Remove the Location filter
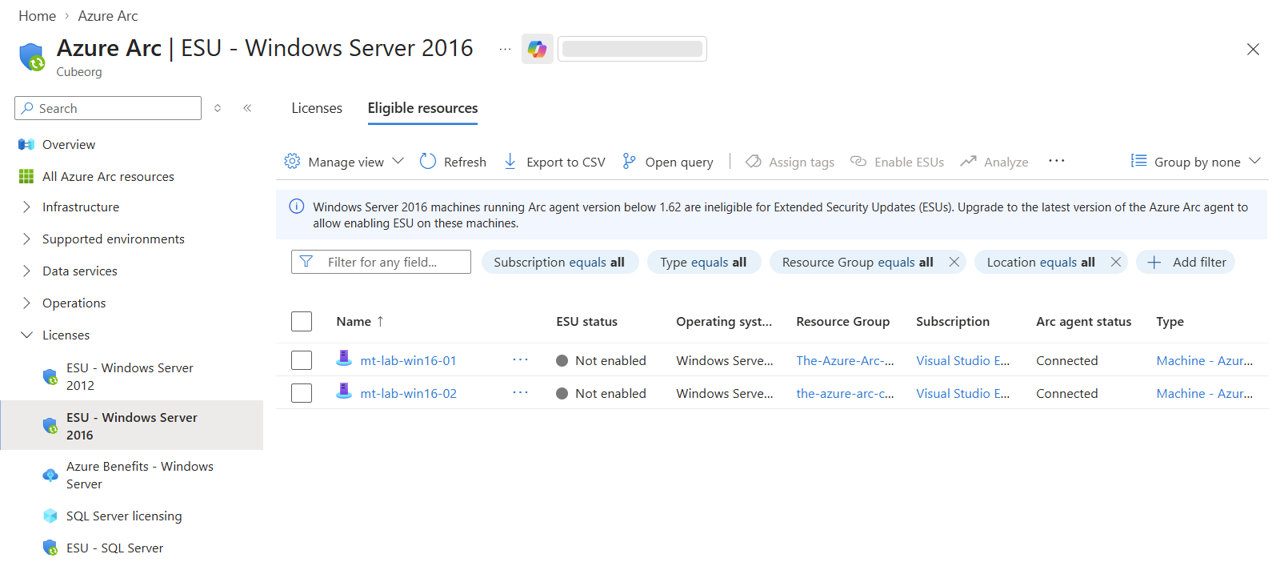Image resolution: width=1280 pixels, height=562 pixels. (1116, 262)
